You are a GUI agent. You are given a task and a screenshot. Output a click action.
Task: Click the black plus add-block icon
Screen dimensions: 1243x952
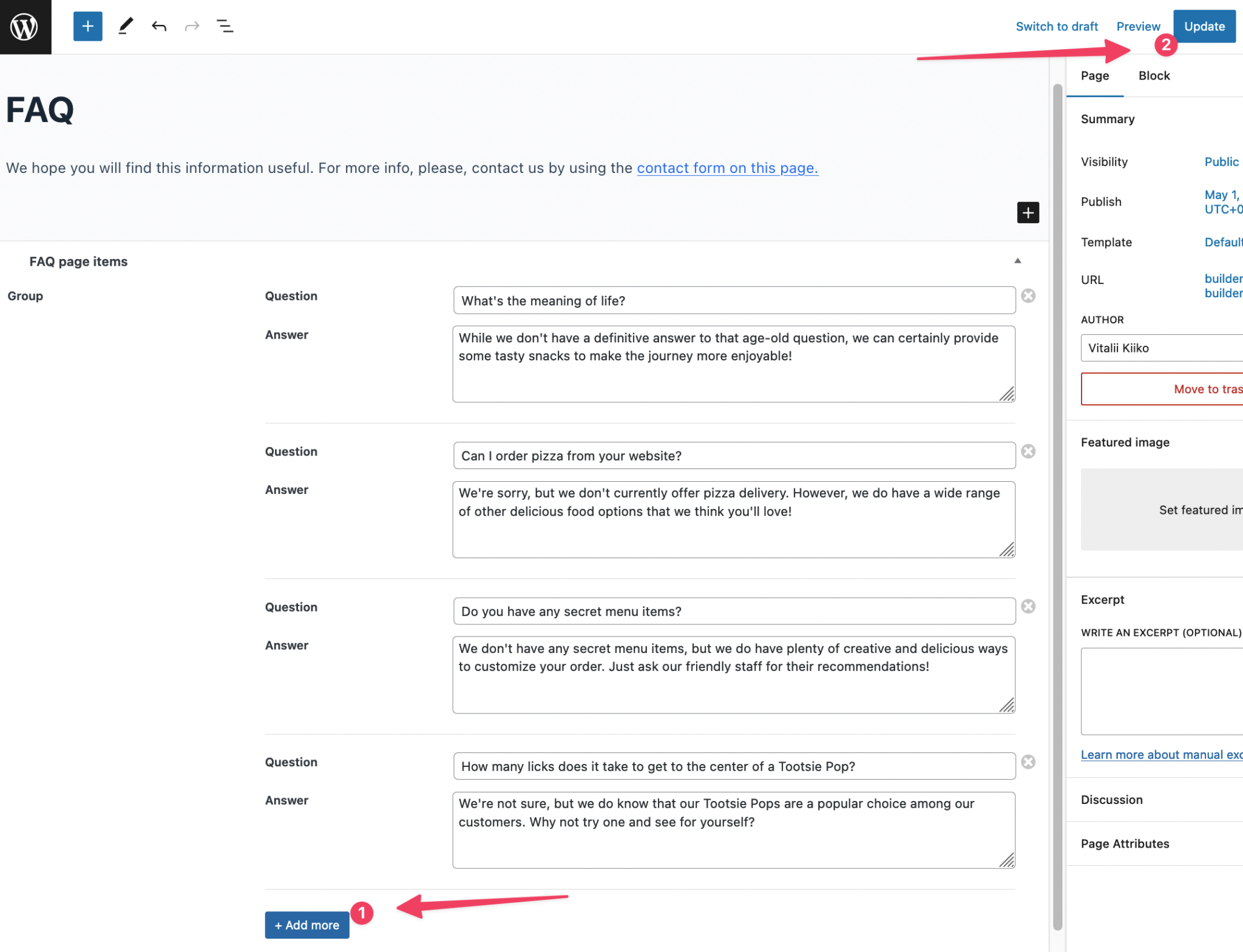click(x=1028, y=212)
